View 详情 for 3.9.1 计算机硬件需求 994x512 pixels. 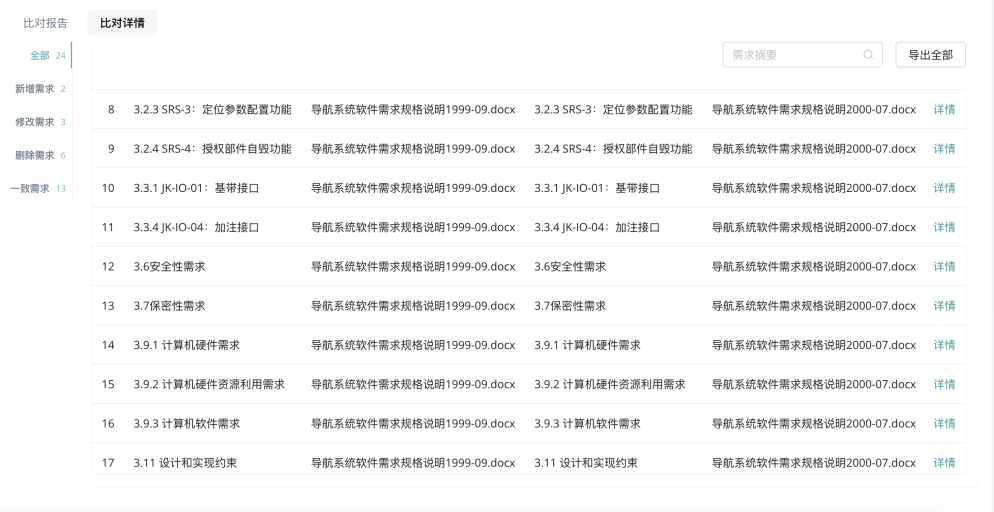point(944,345)
